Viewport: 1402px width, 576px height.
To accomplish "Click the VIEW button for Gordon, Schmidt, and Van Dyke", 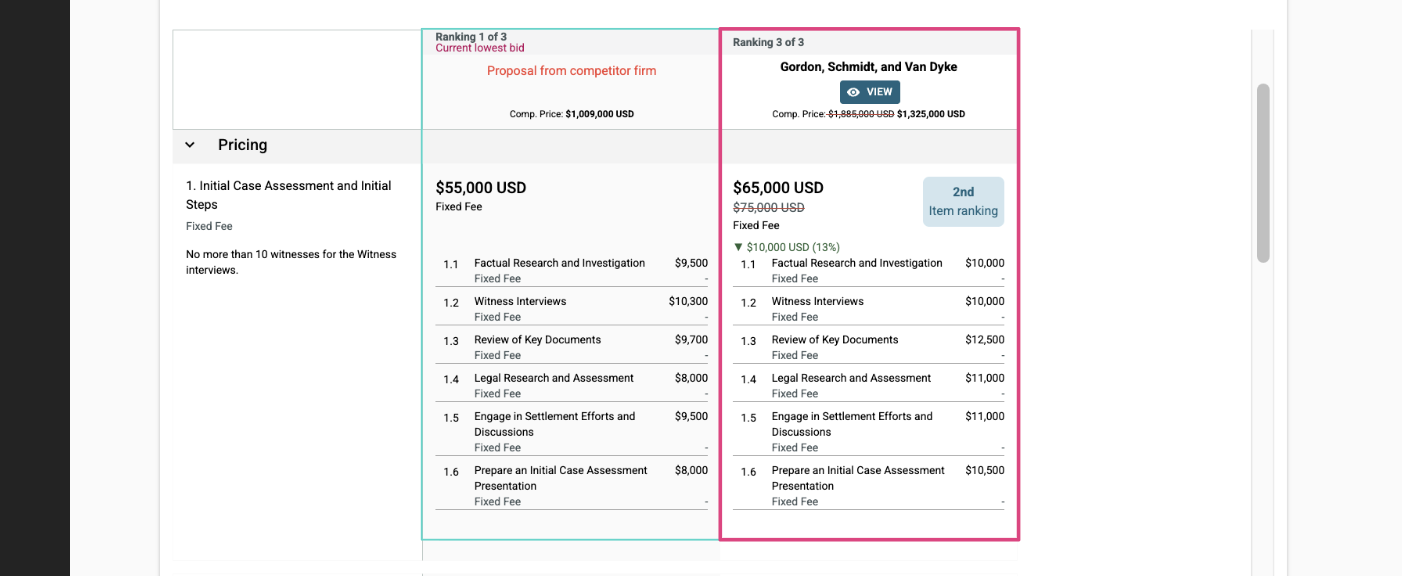I will [x=869, y=92].
